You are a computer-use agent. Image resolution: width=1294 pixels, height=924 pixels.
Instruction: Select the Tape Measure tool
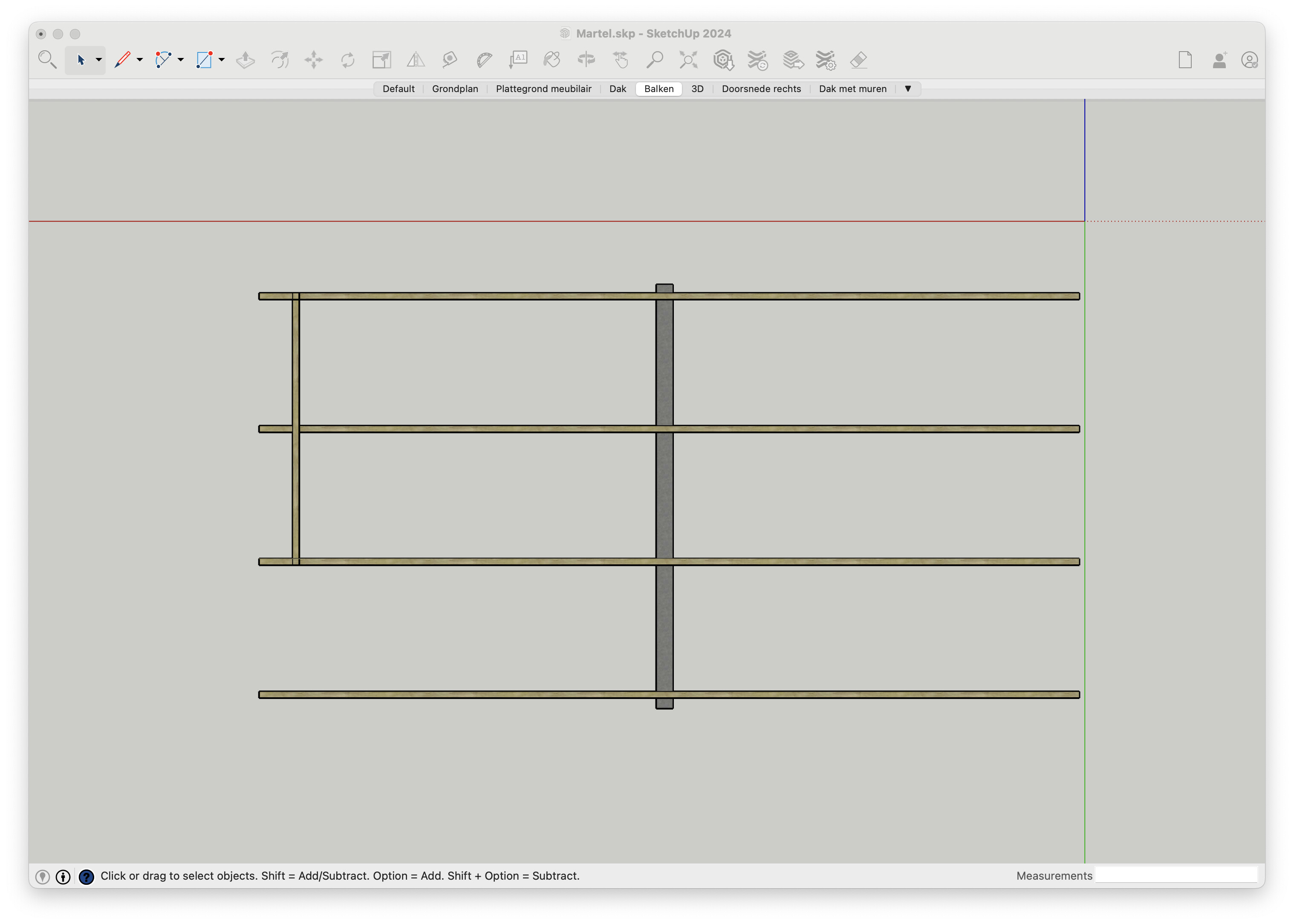coord(450,60)
